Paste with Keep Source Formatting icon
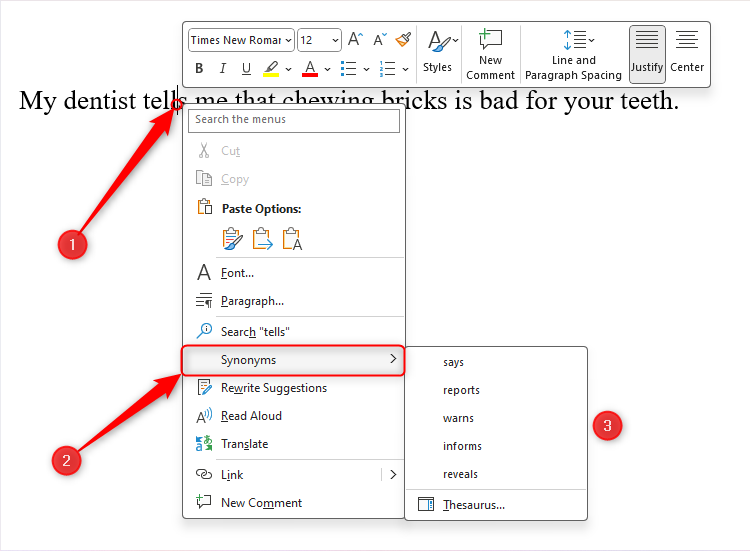The image size is (750, 551). pos(232,239)
